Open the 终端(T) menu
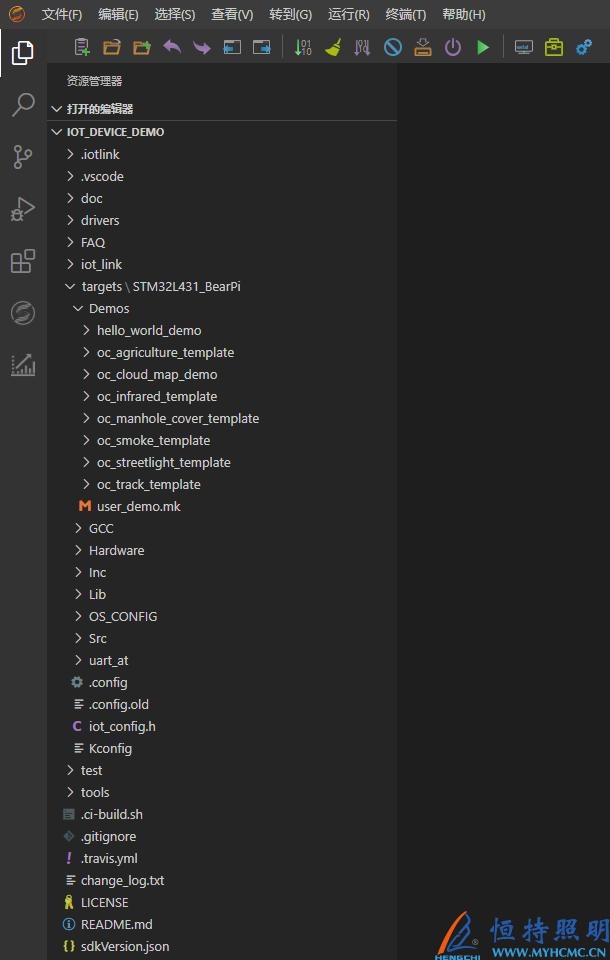This screenshot has width=610, height=960. 406,15
